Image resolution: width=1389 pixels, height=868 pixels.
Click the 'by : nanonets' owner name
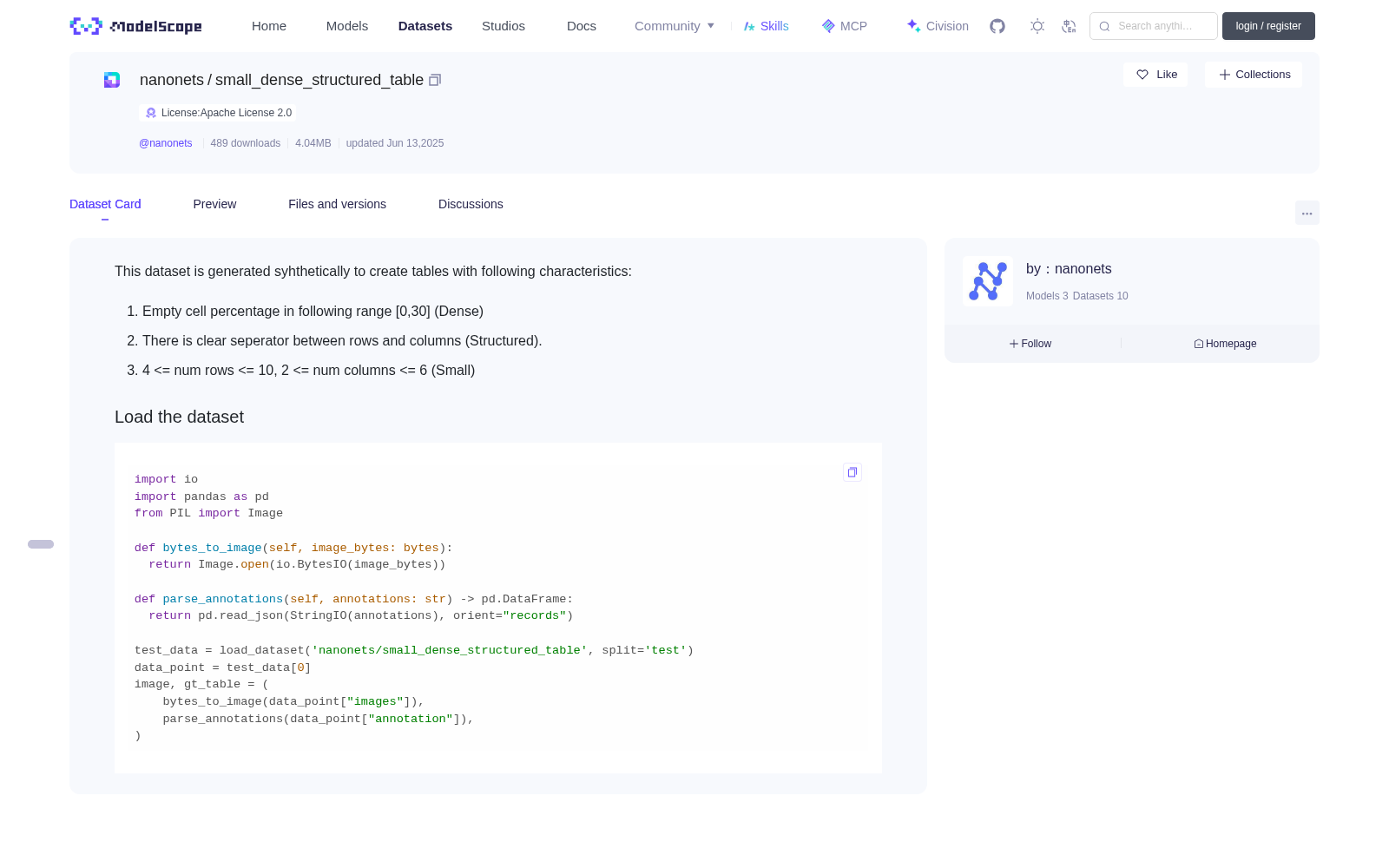1069,269
